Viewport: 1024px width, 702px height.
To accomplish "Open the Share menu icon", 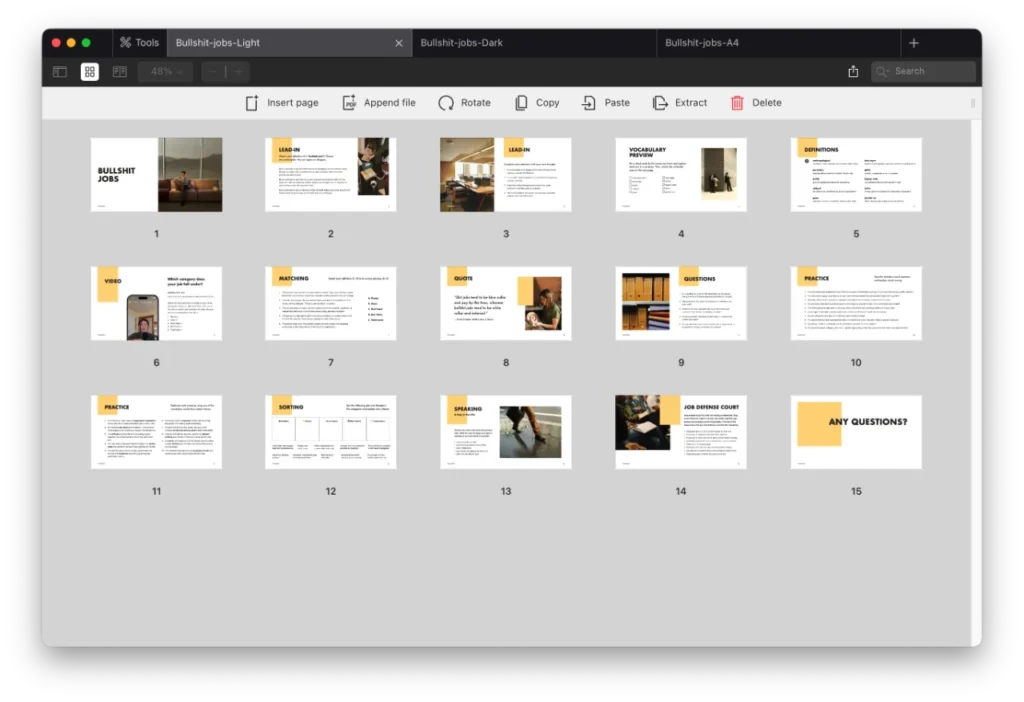I will 853,72.
